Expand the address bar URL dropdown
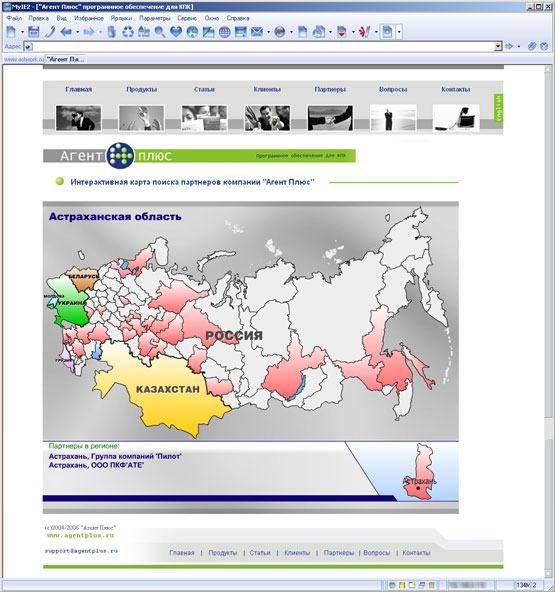This screenshot has width=555, height=592. click(x=498, y=46)
